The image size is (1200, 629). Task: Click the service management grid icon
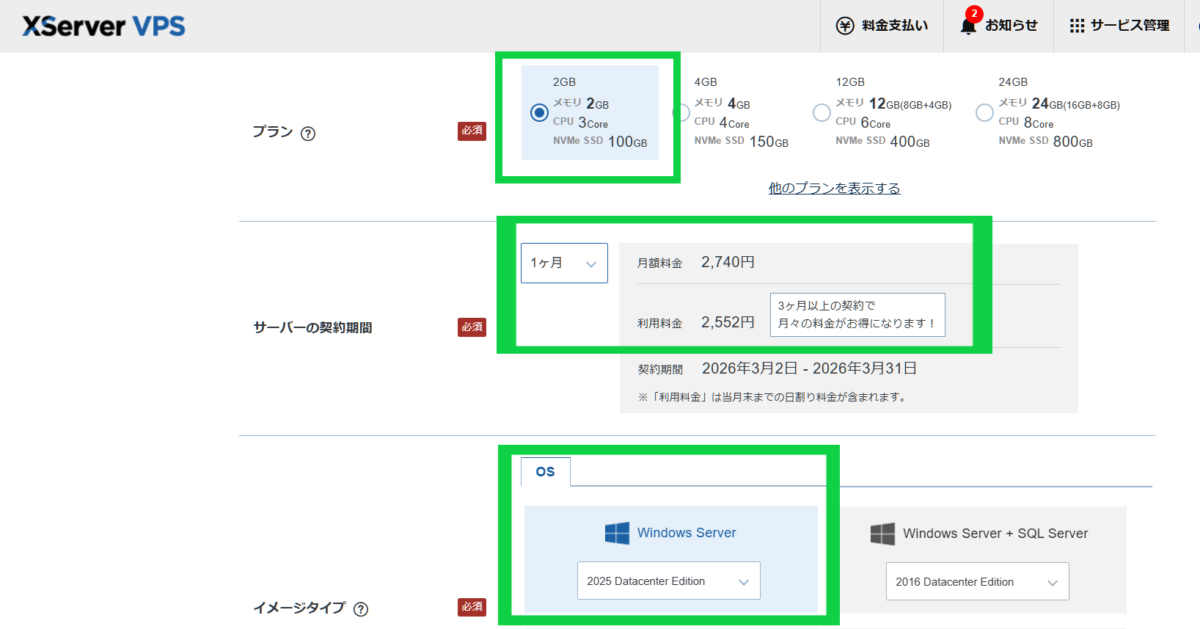(1076, 26)
